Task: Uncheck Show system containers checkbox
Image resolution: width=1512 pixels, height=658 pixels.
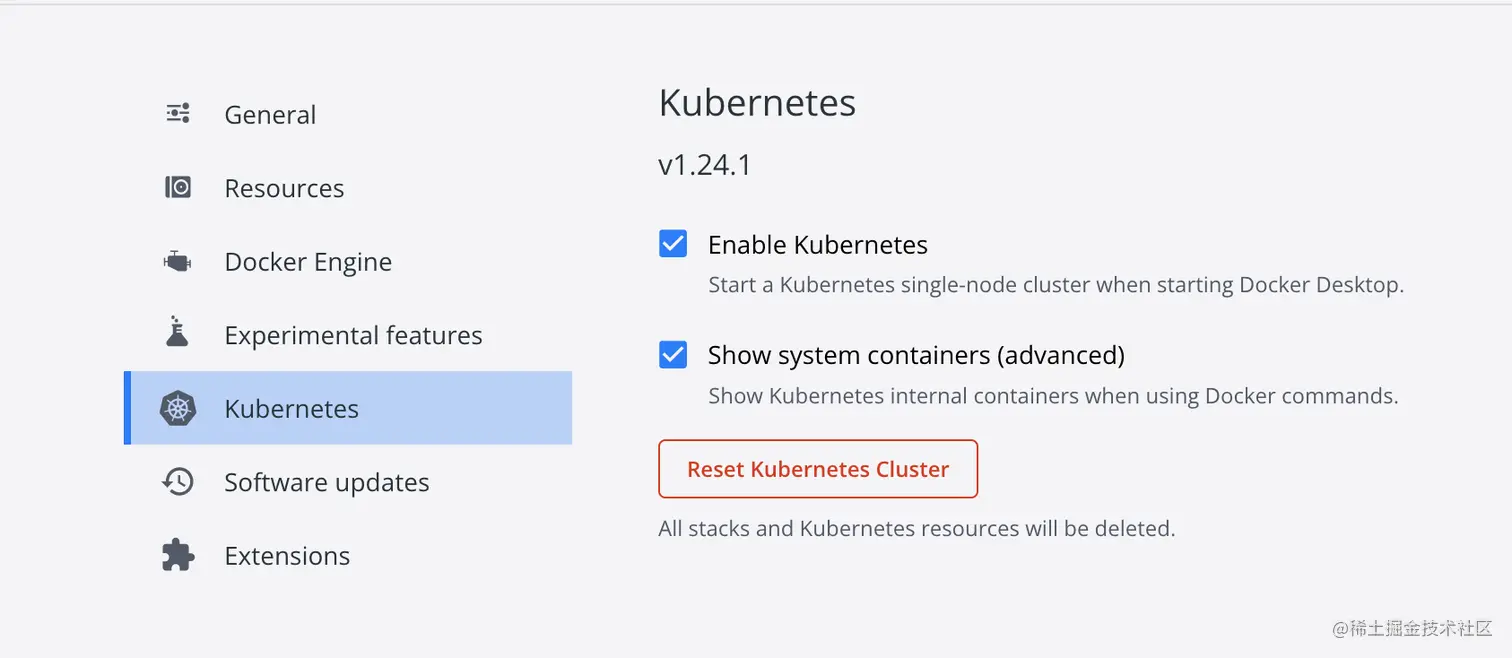Action: point(673,354)
